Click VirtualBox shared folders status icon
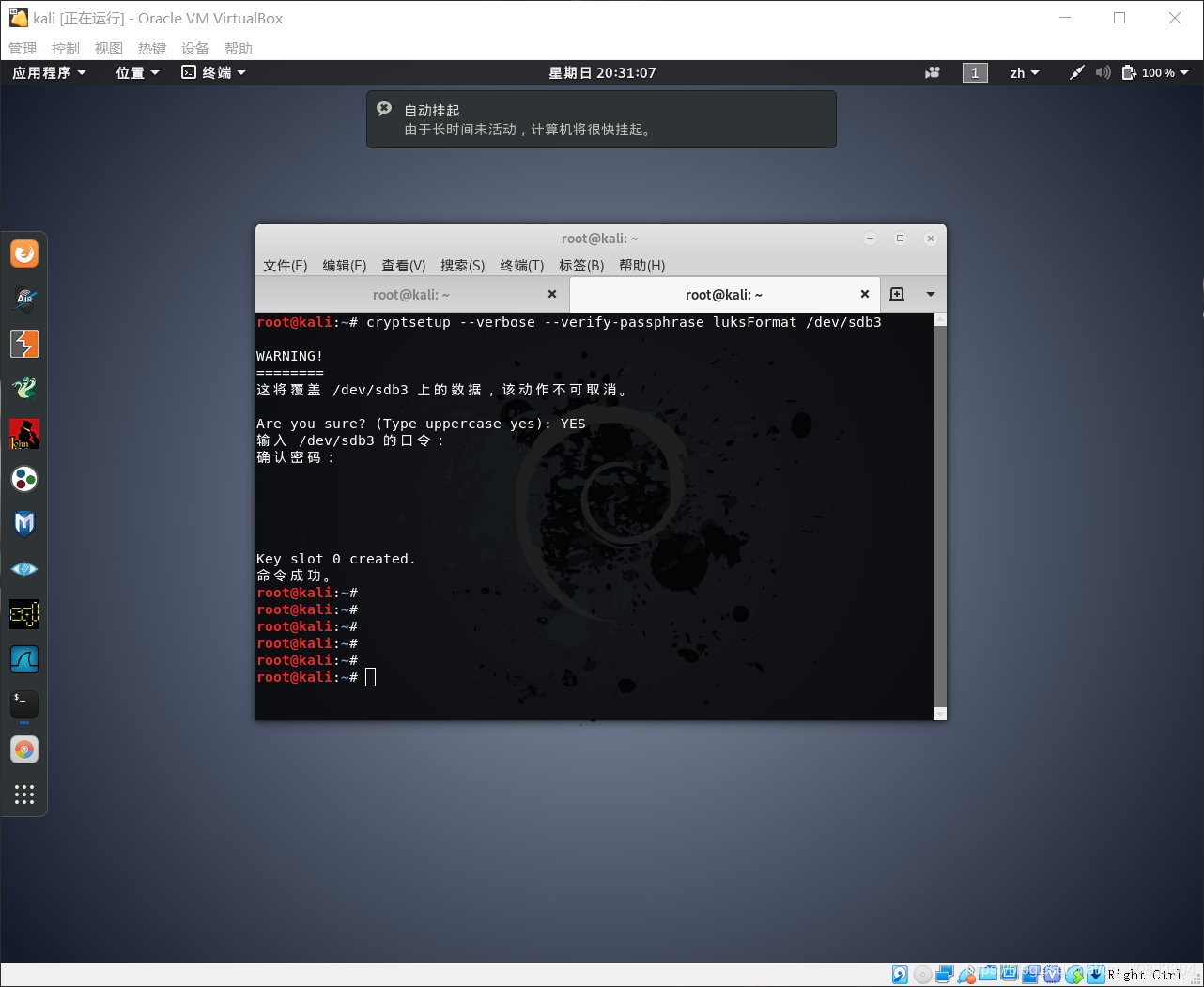Image resolution: width=1204 pixels, height=987 pixels. [x=988, y=975]
